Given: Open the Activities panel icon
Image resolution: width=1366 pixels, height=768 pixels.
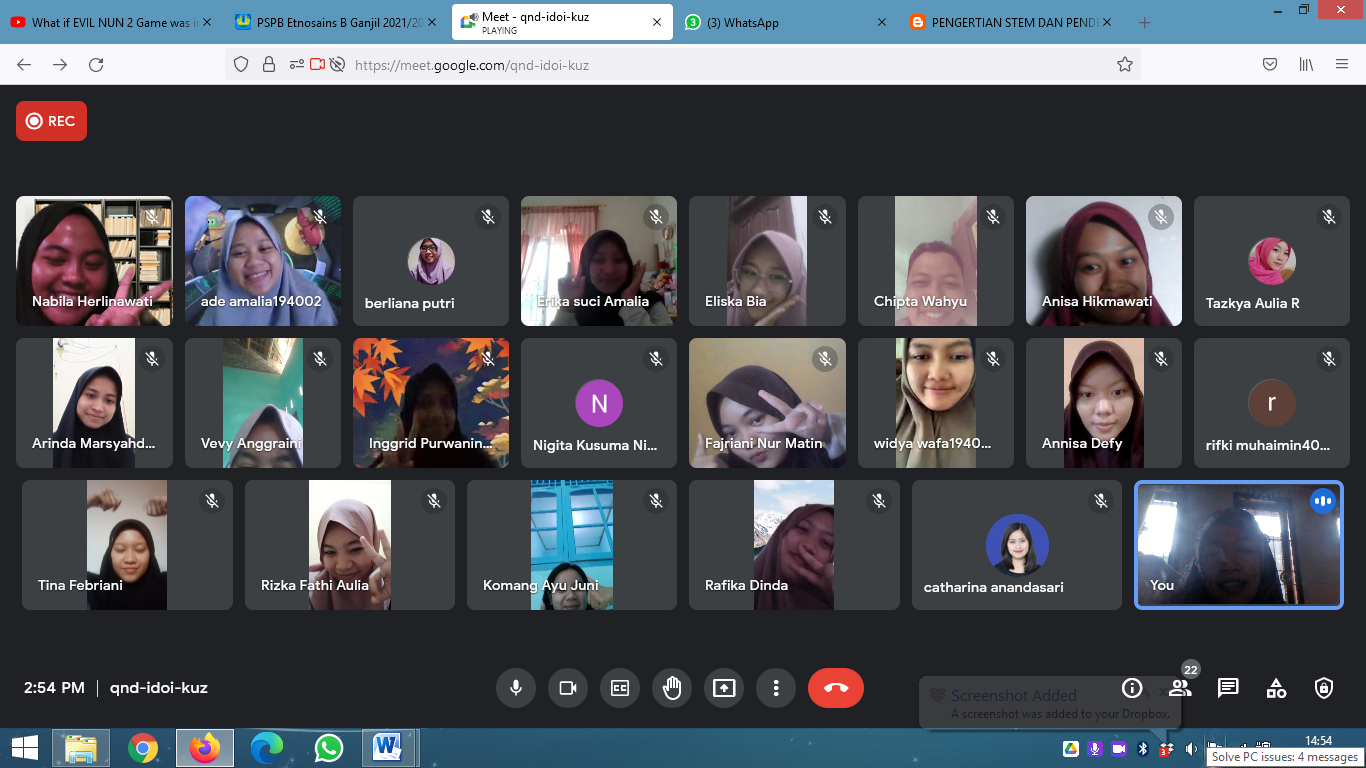Looking at the screenshot, I should click(x=1276, y=688).
